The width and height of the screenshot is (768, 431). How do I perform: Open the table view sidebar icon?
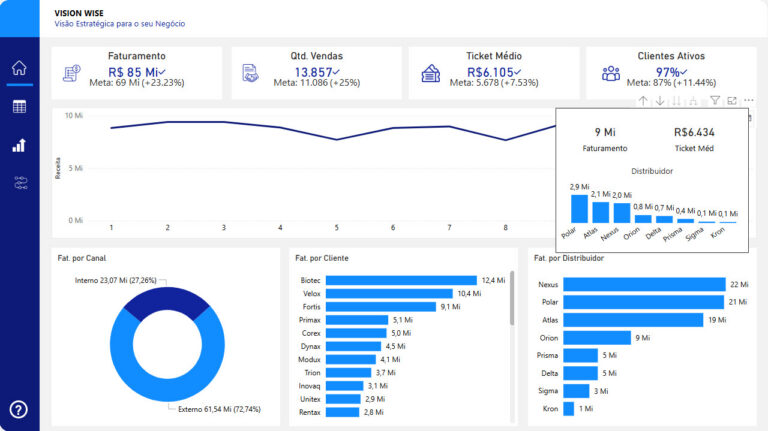pyautogui.click(x=18, y=107)
